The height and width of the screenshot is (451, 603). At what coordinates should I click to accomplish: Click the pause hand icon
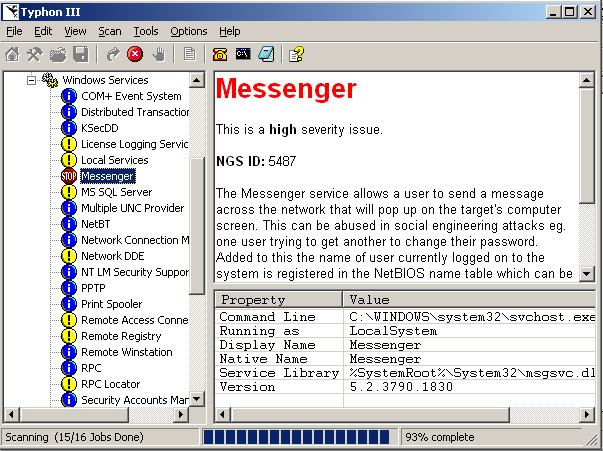coord(158,54)
